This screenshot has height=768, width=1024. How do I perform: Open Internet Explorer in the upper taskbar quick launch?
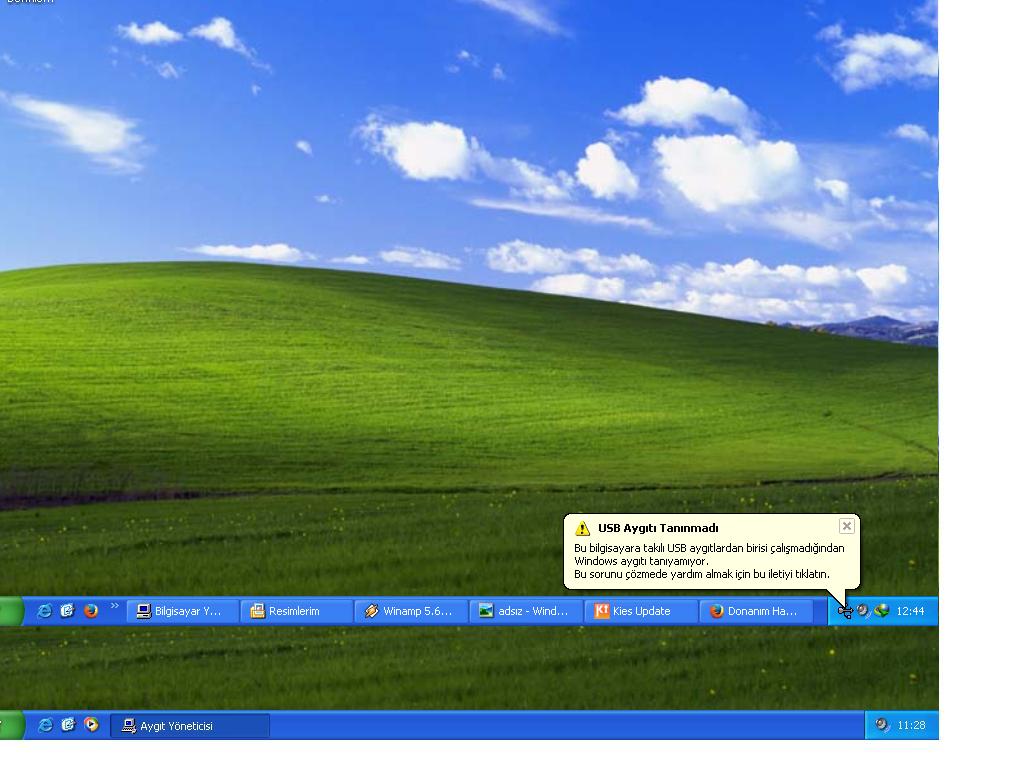click(x=44, y=611)
